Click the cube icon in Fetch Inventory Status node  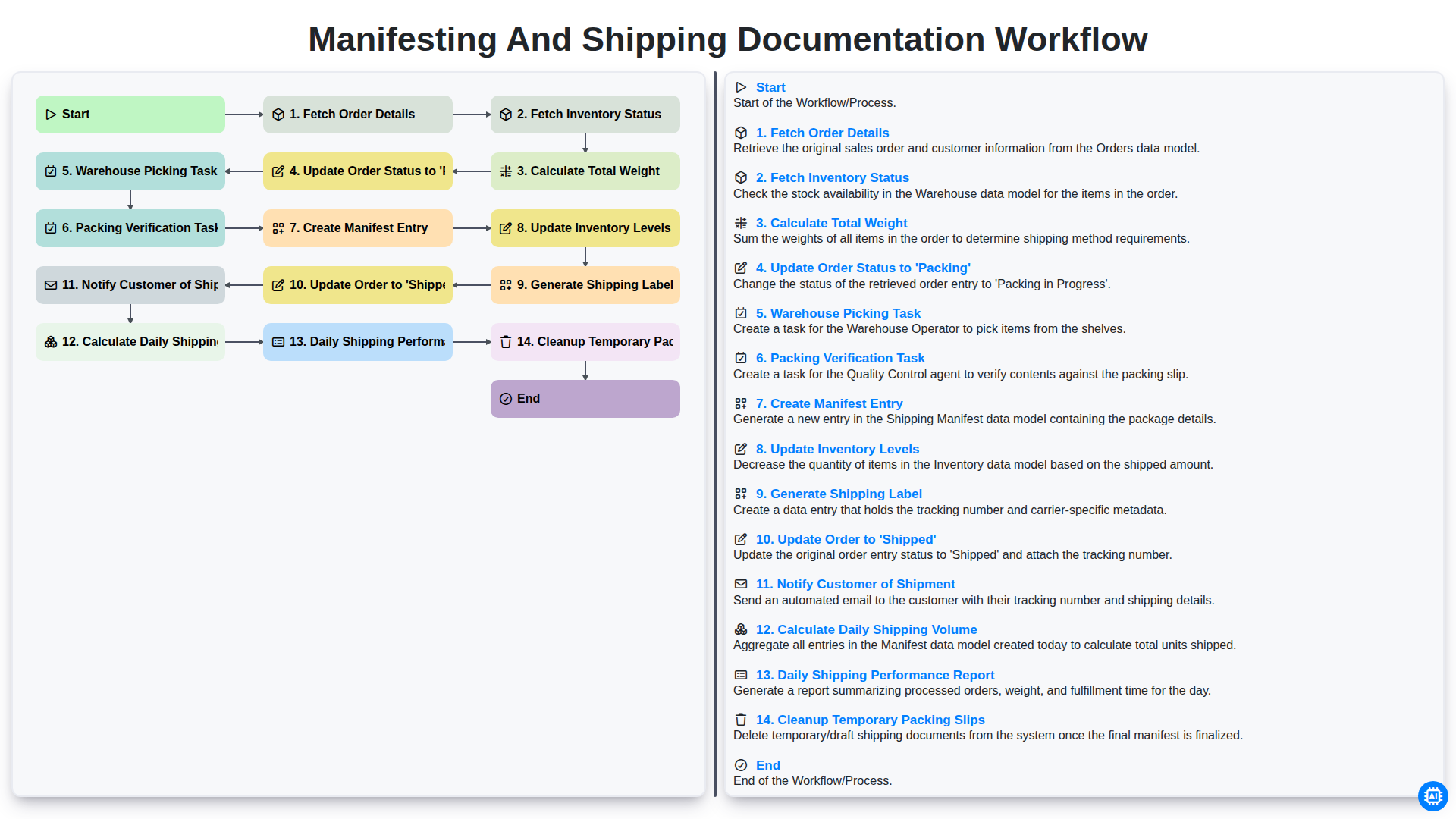506,115
